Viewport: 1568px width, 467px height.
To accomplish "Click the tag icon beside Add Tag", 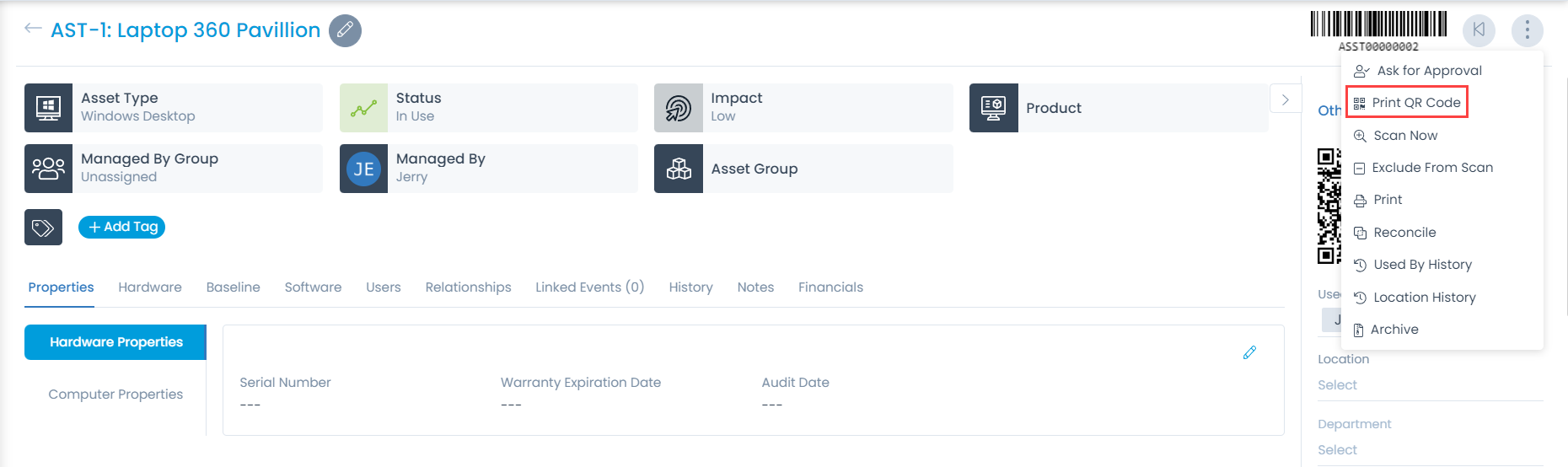I will click(x=43, y=228).
